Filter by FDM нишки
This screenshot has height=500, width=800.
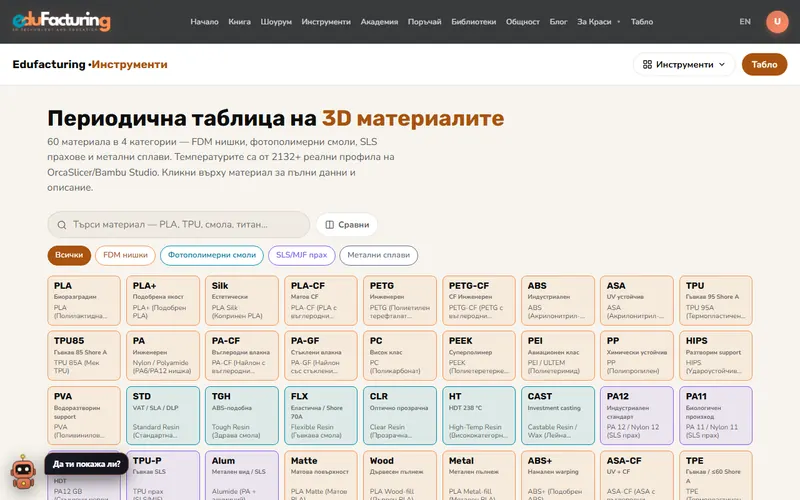pyautogui.click(x=126, y=255)
